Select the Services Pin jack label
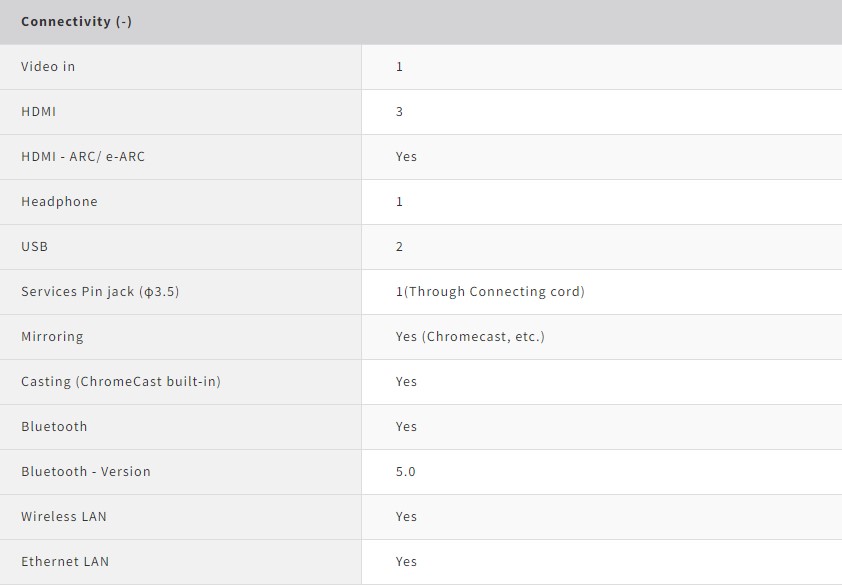 coord(100,292)
